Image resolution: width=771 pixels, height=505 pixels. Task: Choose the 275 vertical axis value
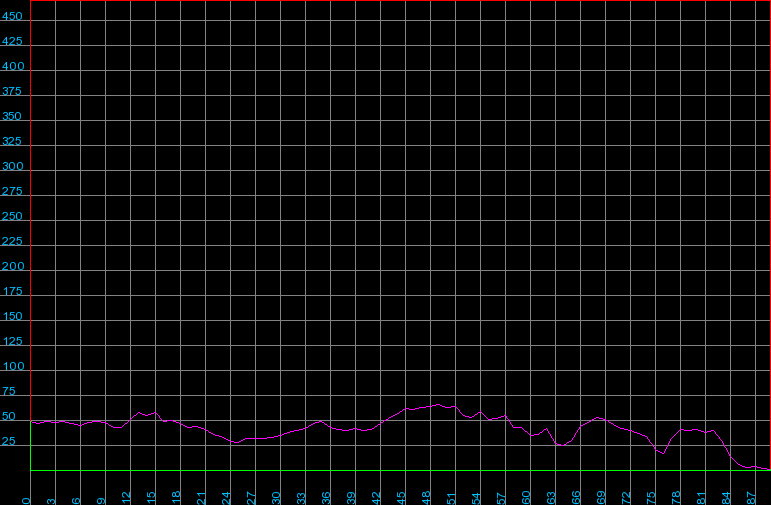click(12, 191)
